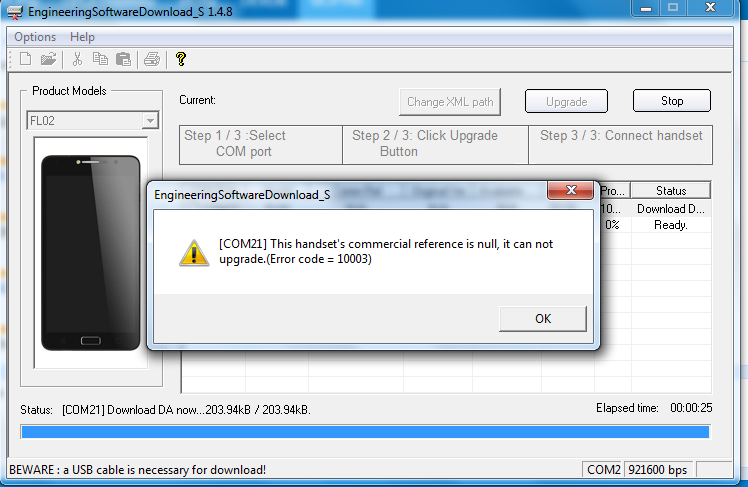Click the New document toolbar icon
Image resolution: width=748 pixels, height=487 pixels.
coord(26,59)
